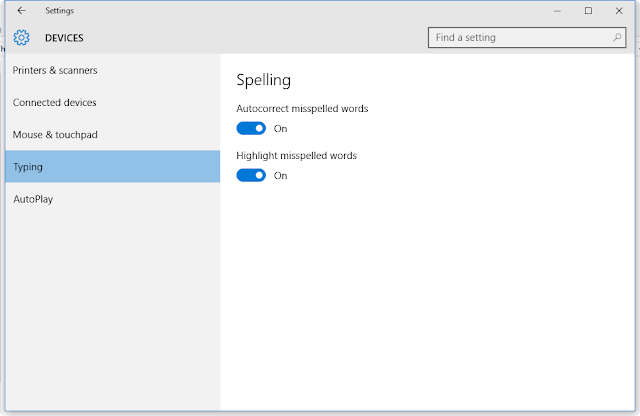Screen dimensions: 640x416
Task: Click the DEVICES header text
Action: pyautogui.click(x=64, y=39)
